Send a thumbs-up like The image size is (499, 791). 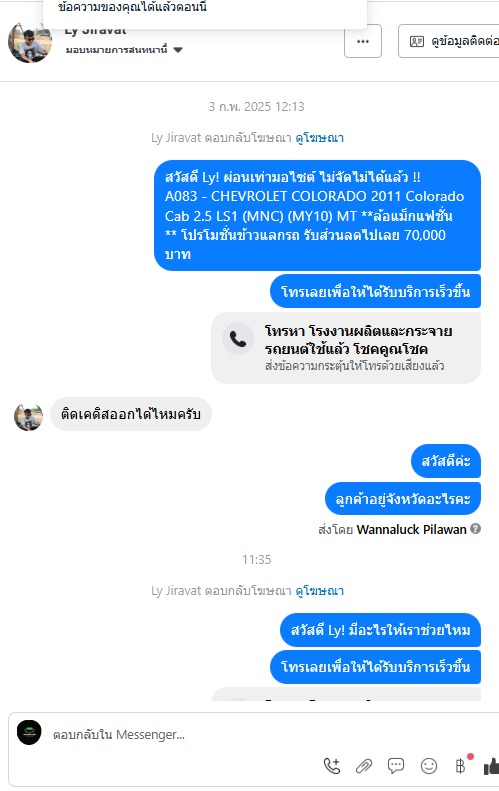(x=491, y=766)
